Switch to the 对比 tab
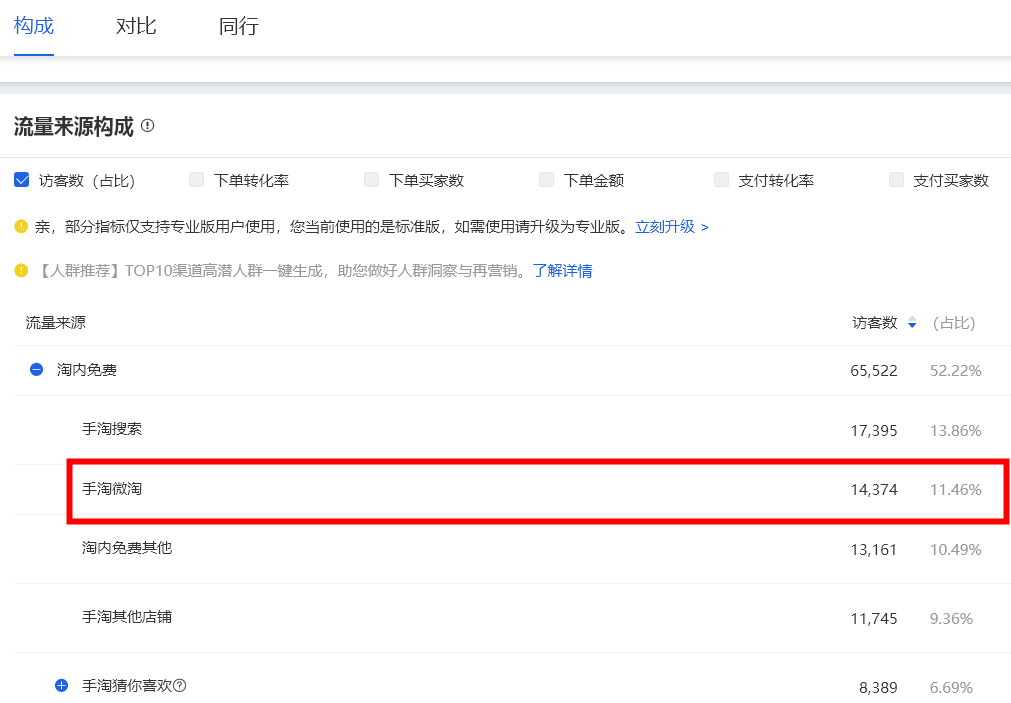This screenshot has width=1011, height=703. tap(136, 26)
